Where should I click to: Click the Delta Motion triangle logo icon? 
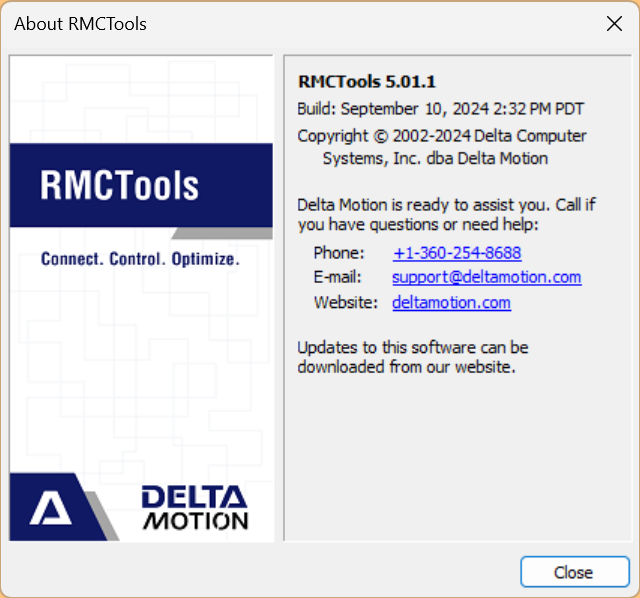51,508
